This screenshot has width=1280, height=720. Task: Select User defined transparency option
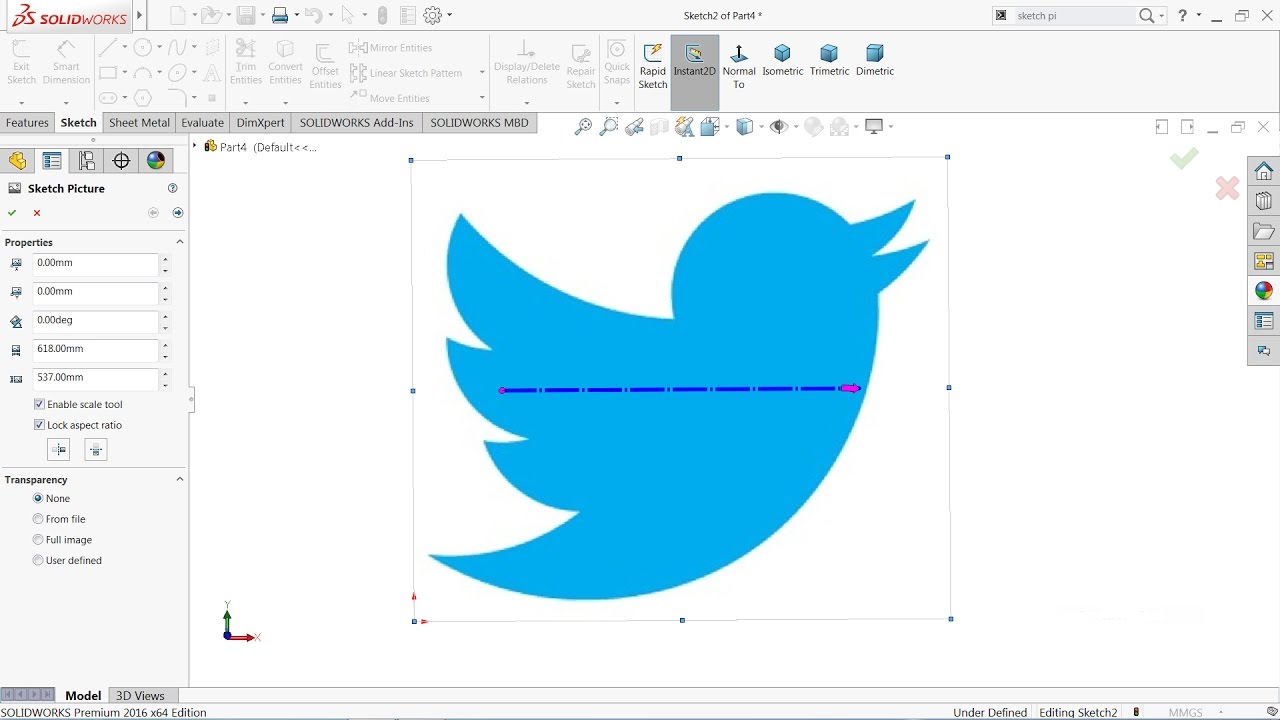[38, 560]
